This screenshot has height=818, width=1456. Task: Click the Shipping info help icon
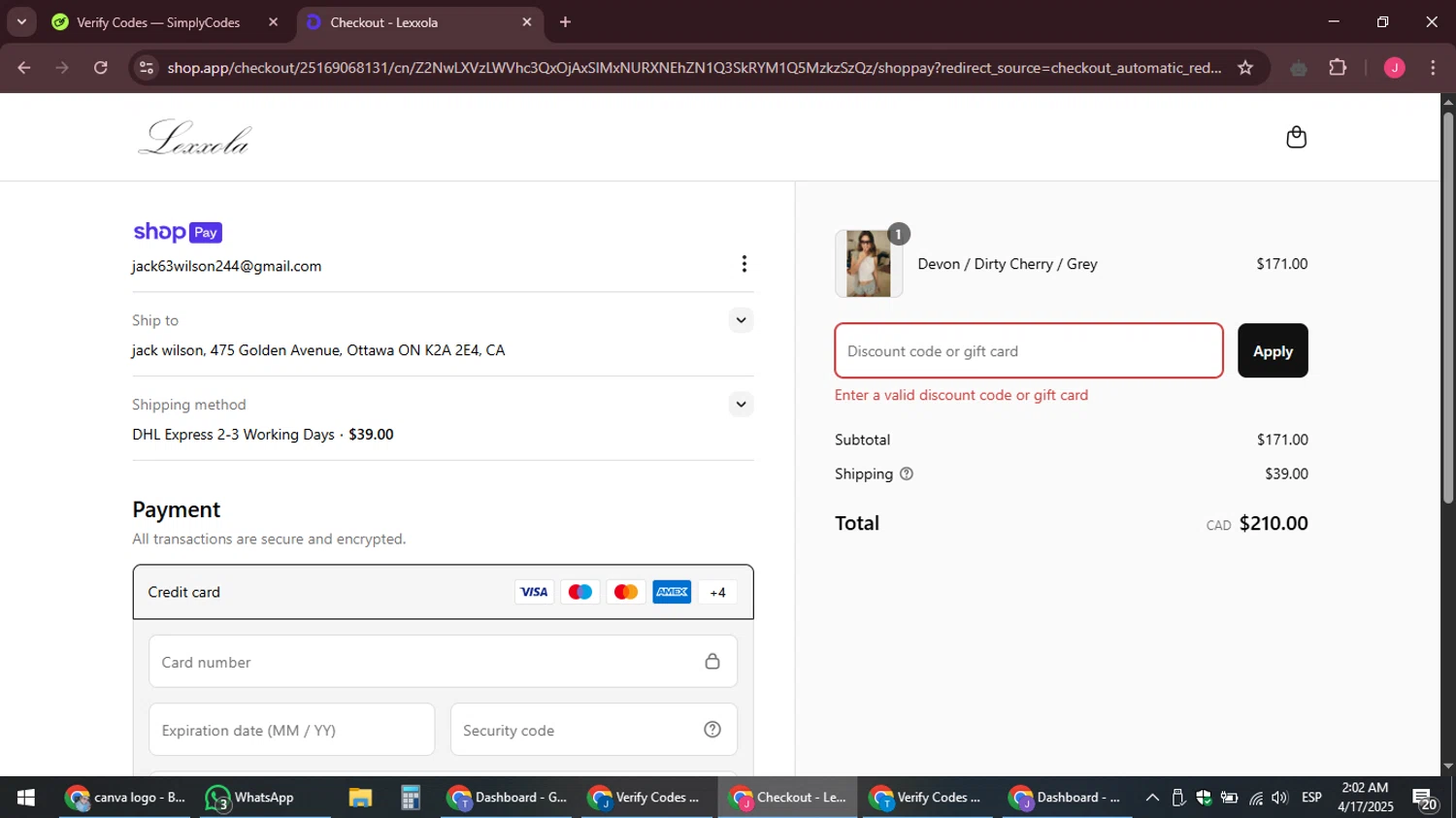(906, 474)
